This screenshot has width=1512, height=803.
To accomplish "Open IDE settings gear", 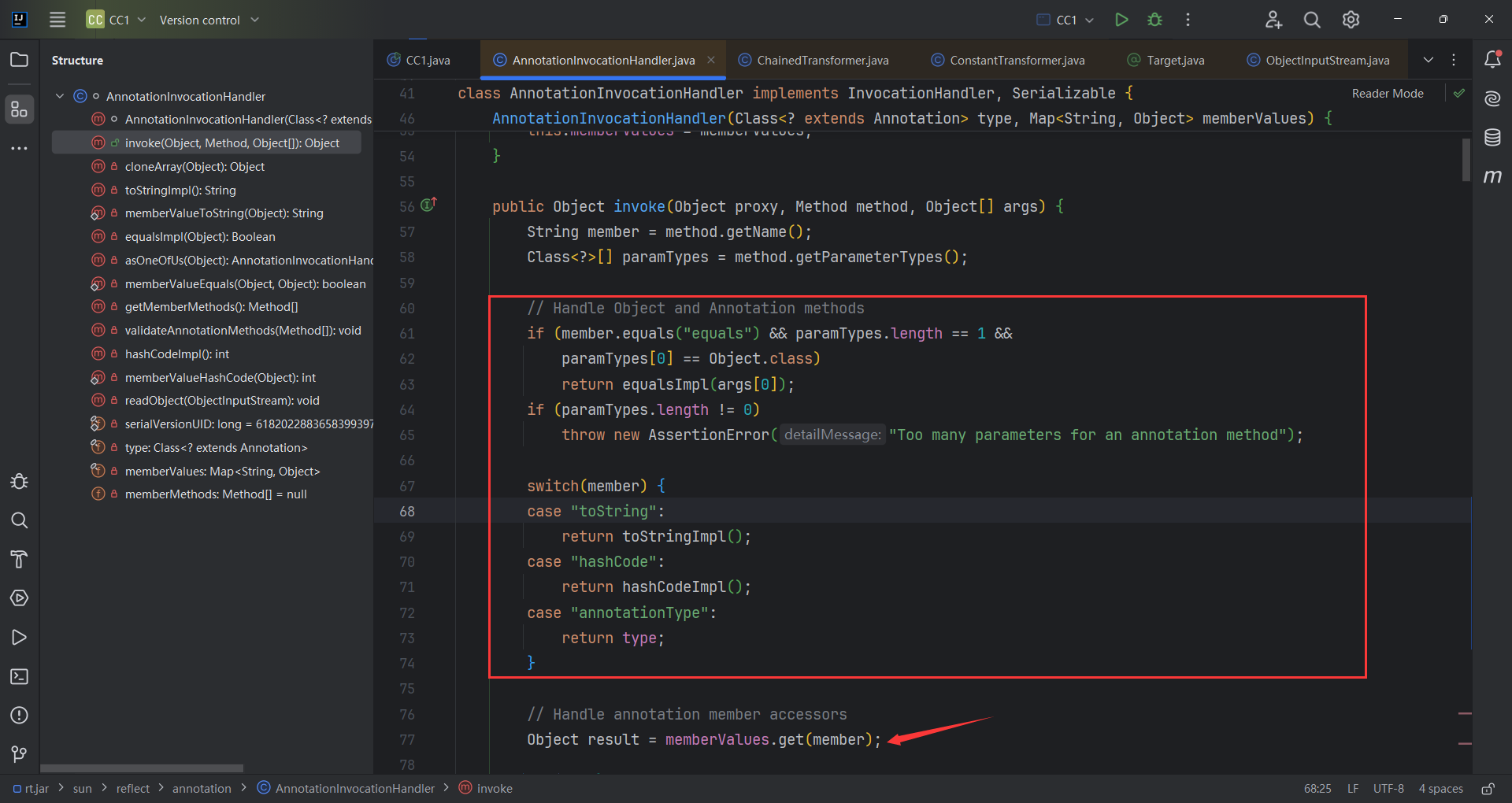I will pos(1351,20).
